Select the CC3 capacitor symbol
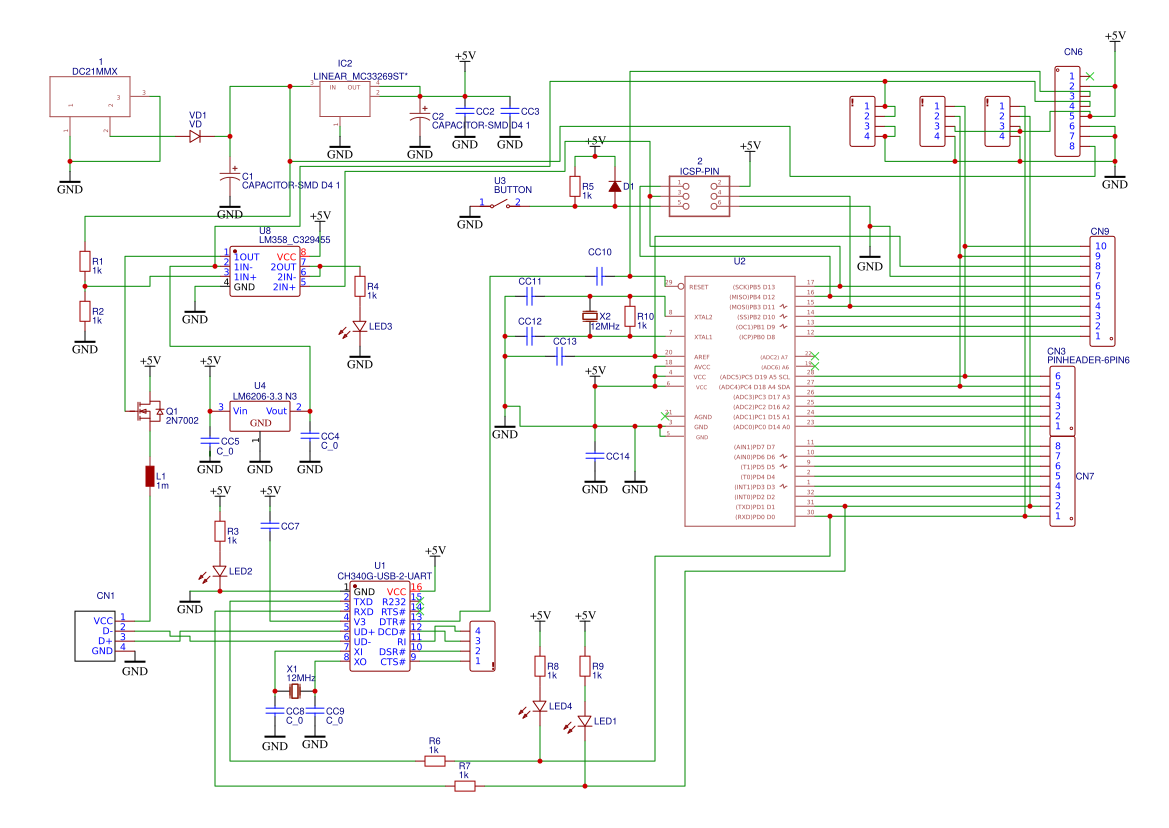 point(510,112)
